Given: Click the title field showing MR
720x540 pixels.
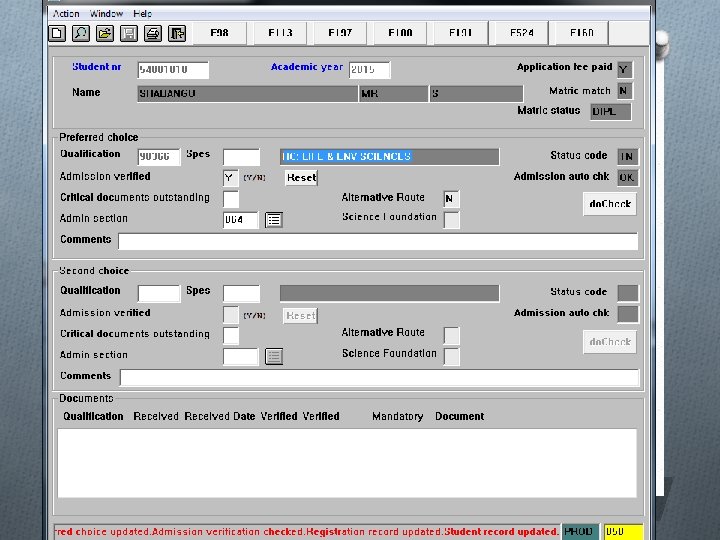Looking at the screenshot, I should pyautogui.click(x=393, y=94).
